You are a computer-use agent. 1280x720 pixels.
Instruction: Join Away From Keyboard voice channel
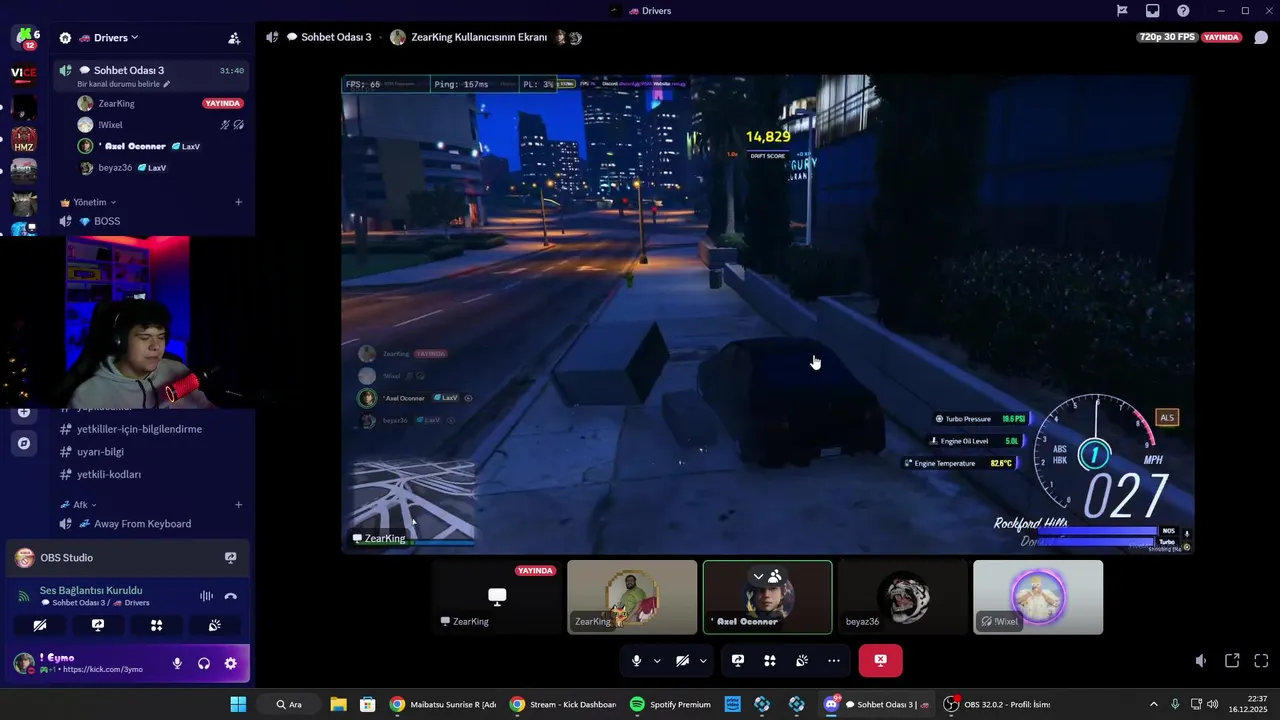(x=150, y=524)
